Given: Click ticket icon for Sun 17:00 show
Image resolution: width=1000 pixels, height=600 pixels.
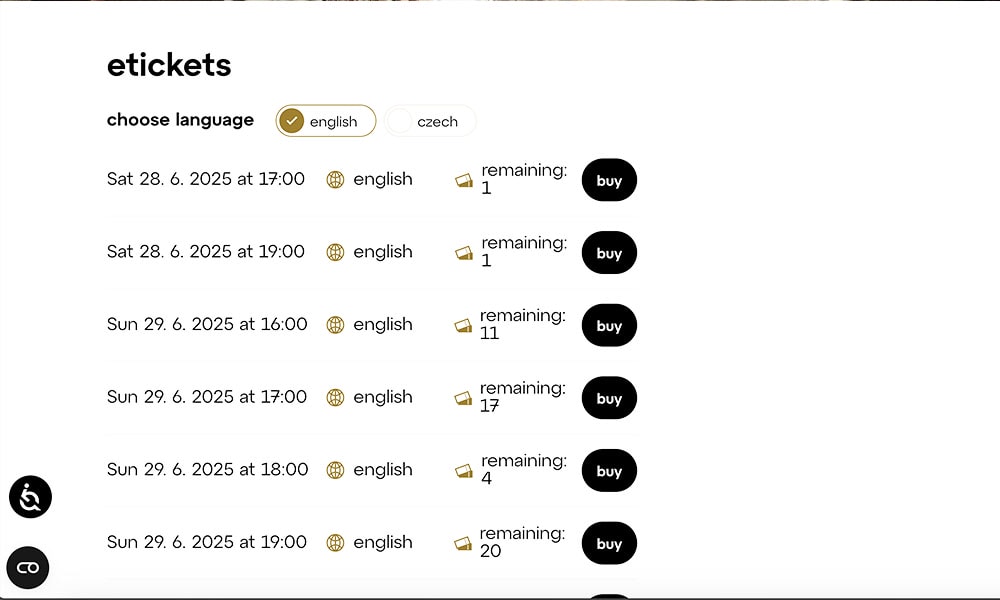Looking at the screenshot, I should 463,398.
